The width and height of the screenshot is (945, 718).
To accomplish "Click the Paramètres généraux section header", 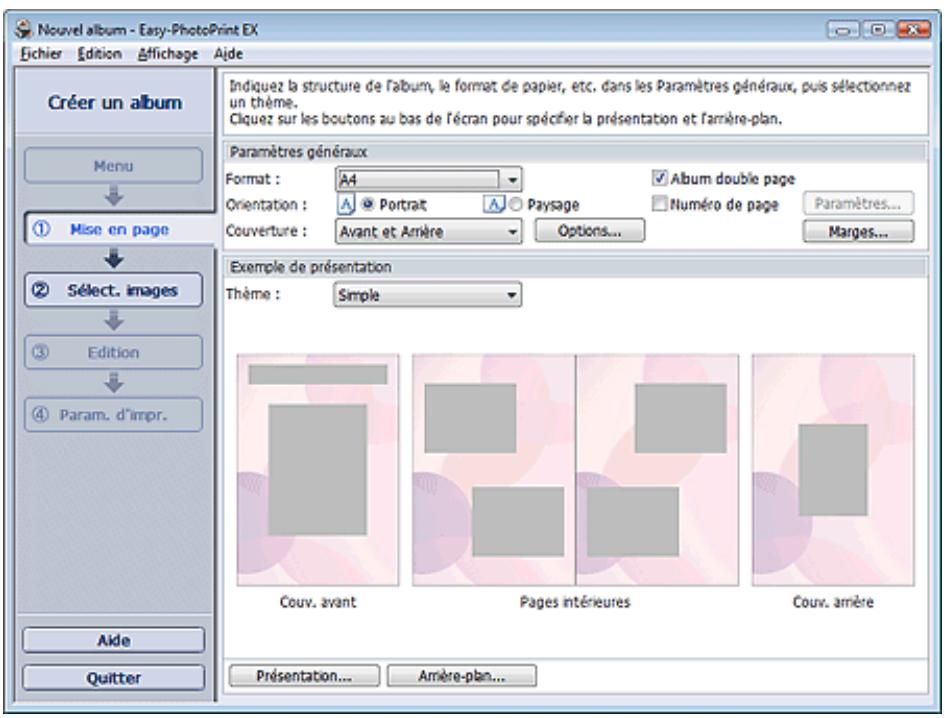I will [575, 152].
